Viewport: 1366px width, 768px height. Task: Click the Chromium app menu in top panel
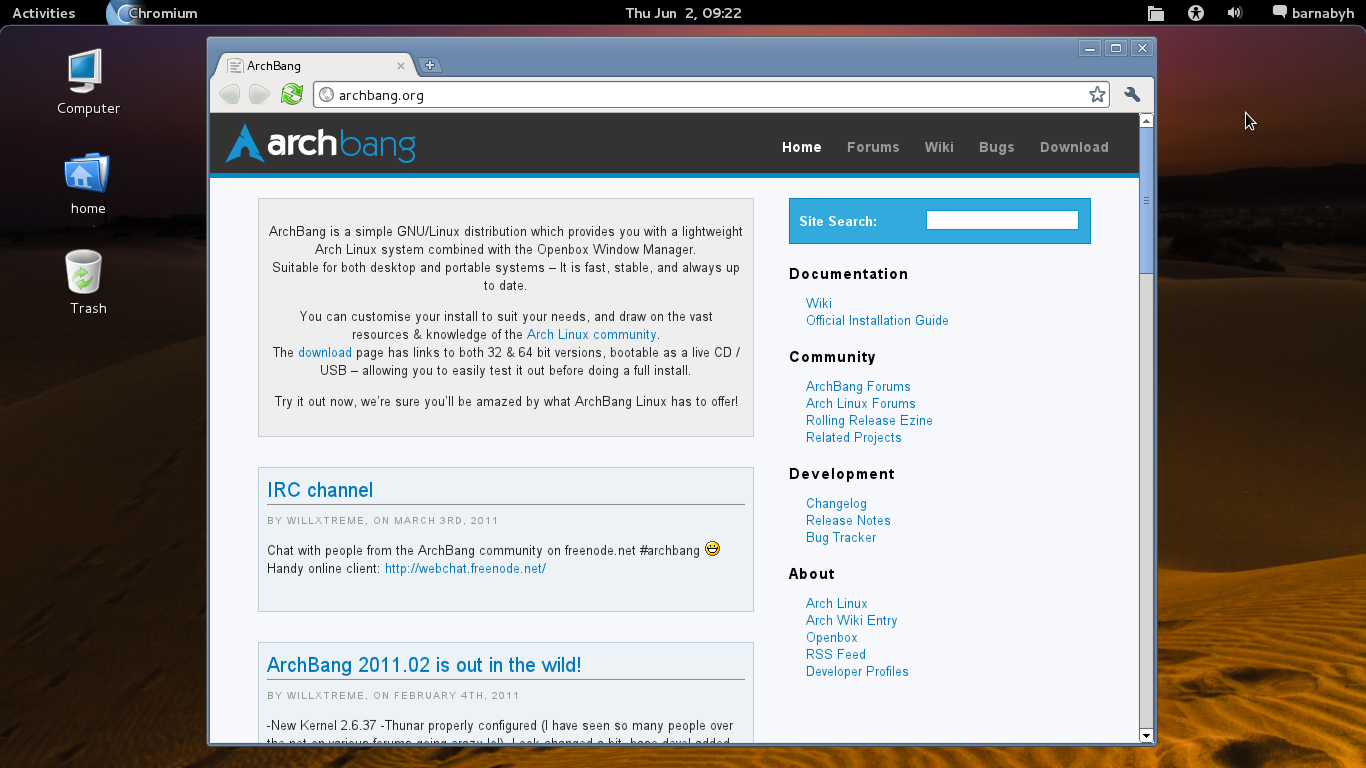click(152, 13)
